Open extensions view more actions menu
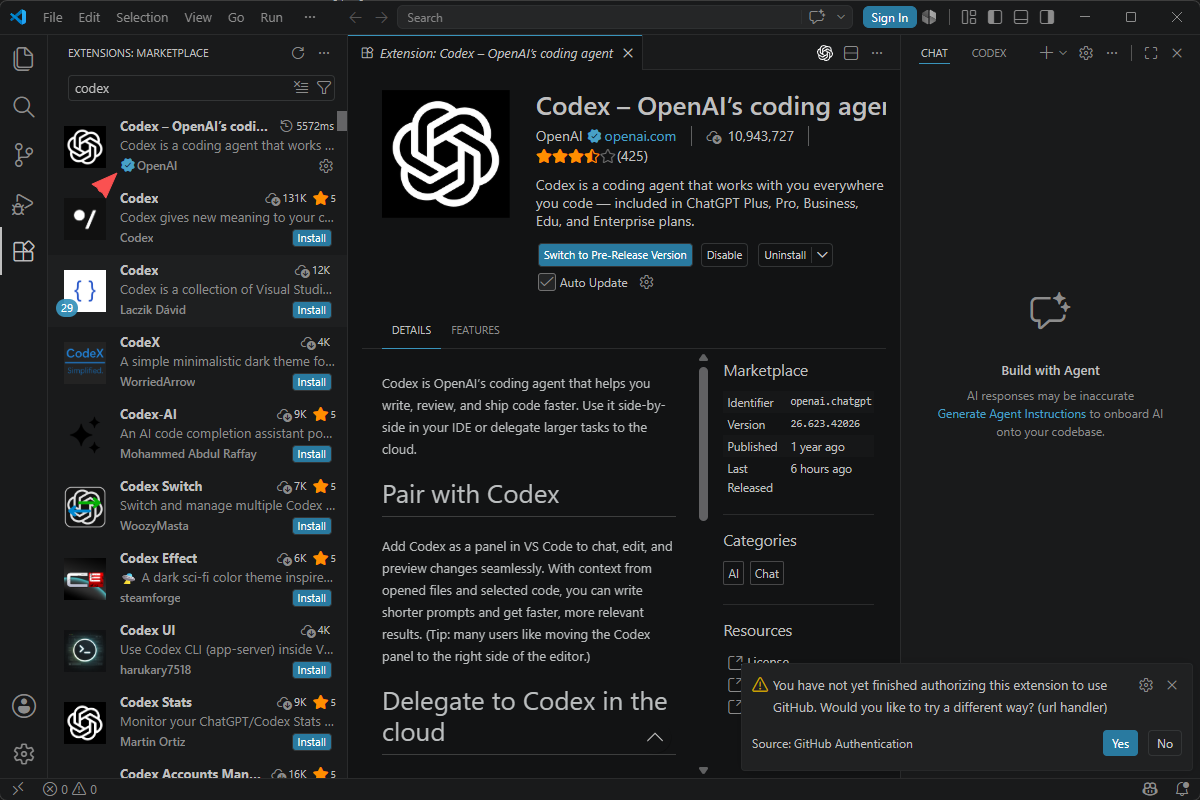The height and width of the screenshot is (800, 1200). (x=323, y=53)
